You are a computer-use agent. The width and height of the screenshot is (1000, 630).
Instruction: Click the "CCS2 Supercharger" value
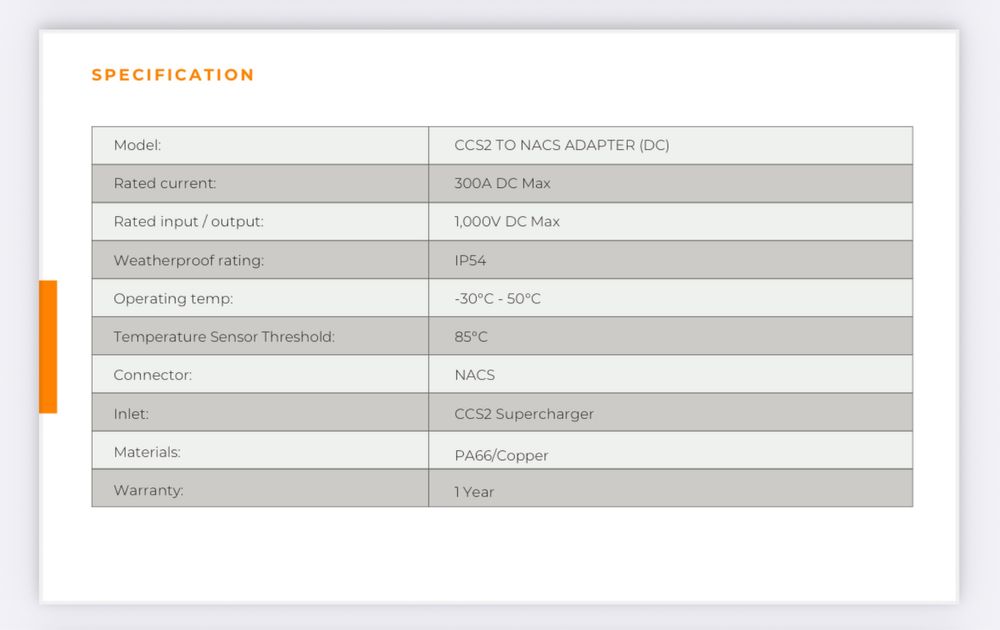click(524, 414)
